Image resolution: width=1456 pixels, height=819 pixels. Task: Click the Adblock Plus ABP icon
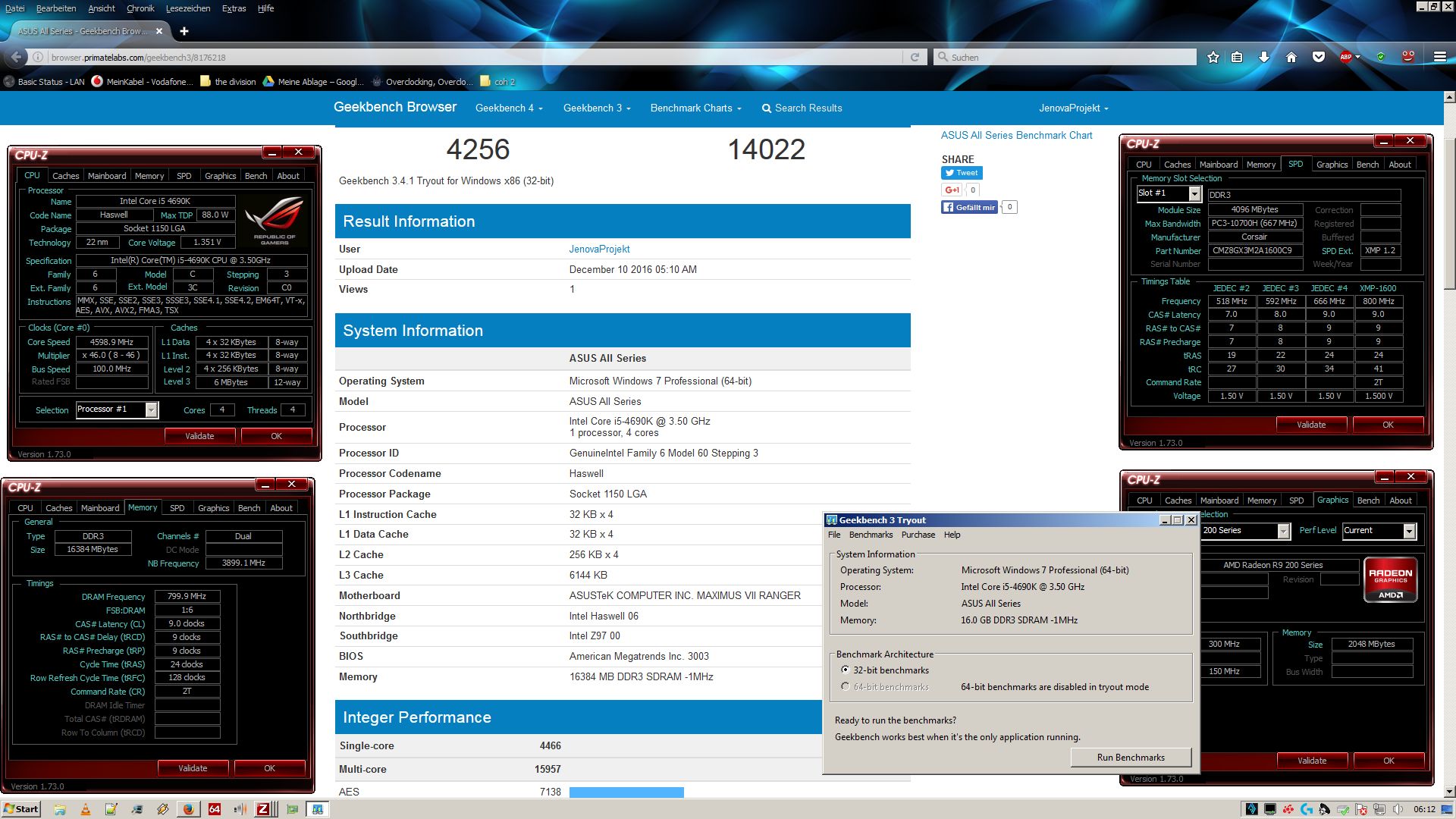[x=1346, y=57]
